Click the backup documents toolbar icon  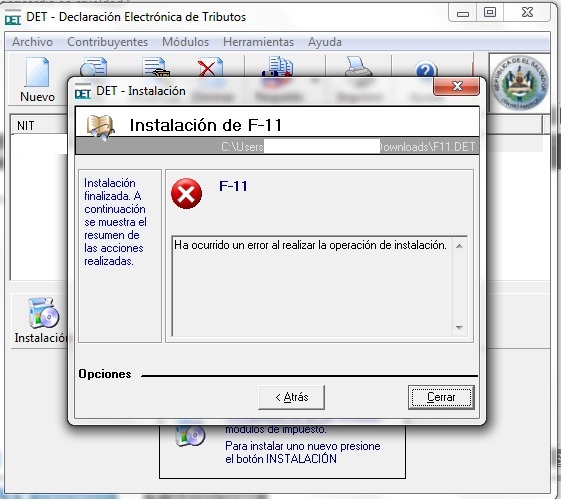tap(278, 67)
